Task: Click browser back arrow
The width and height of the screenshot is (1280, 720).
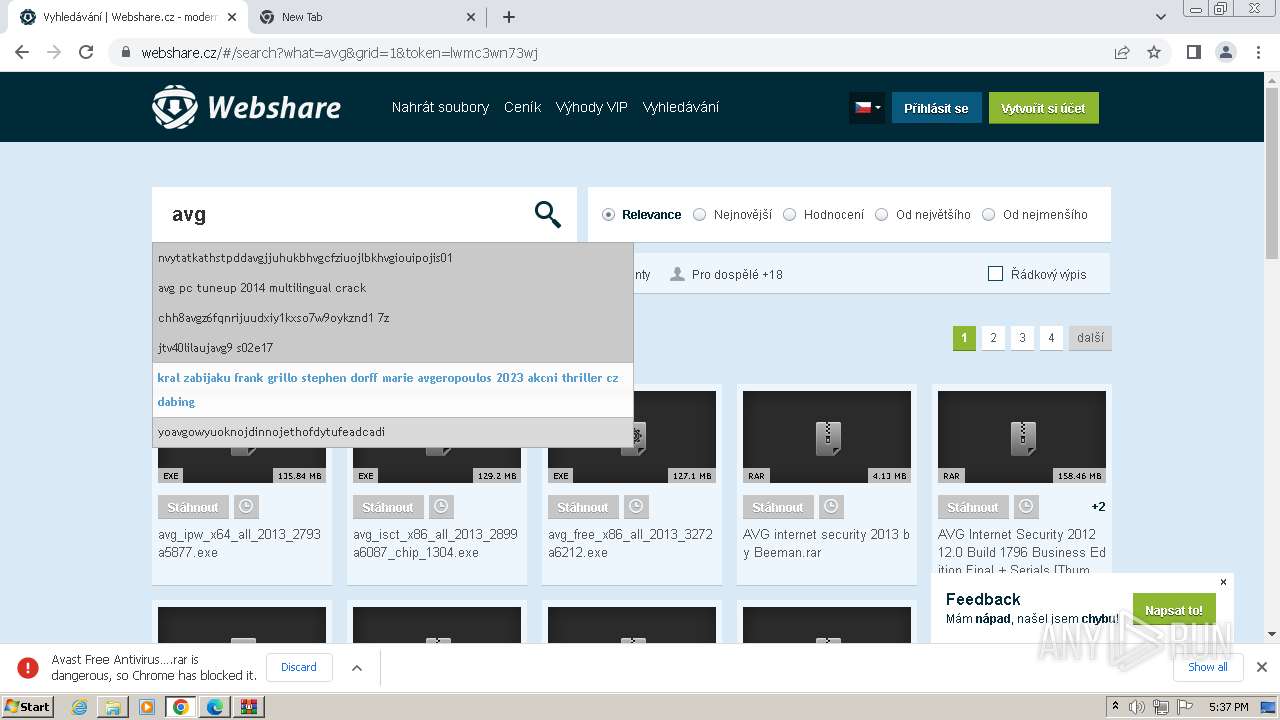Action: click(x=22, y=52)
